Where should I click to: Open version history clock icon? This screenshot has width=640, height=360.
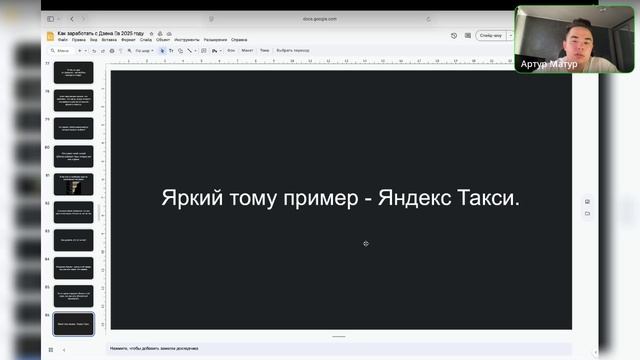(454, 36)
